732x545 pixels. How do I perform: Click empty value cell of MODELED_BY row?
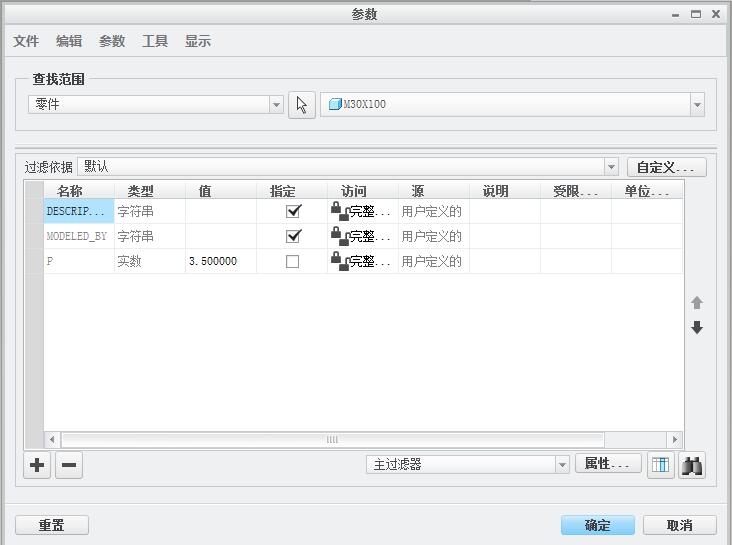(x=221, y=236)
